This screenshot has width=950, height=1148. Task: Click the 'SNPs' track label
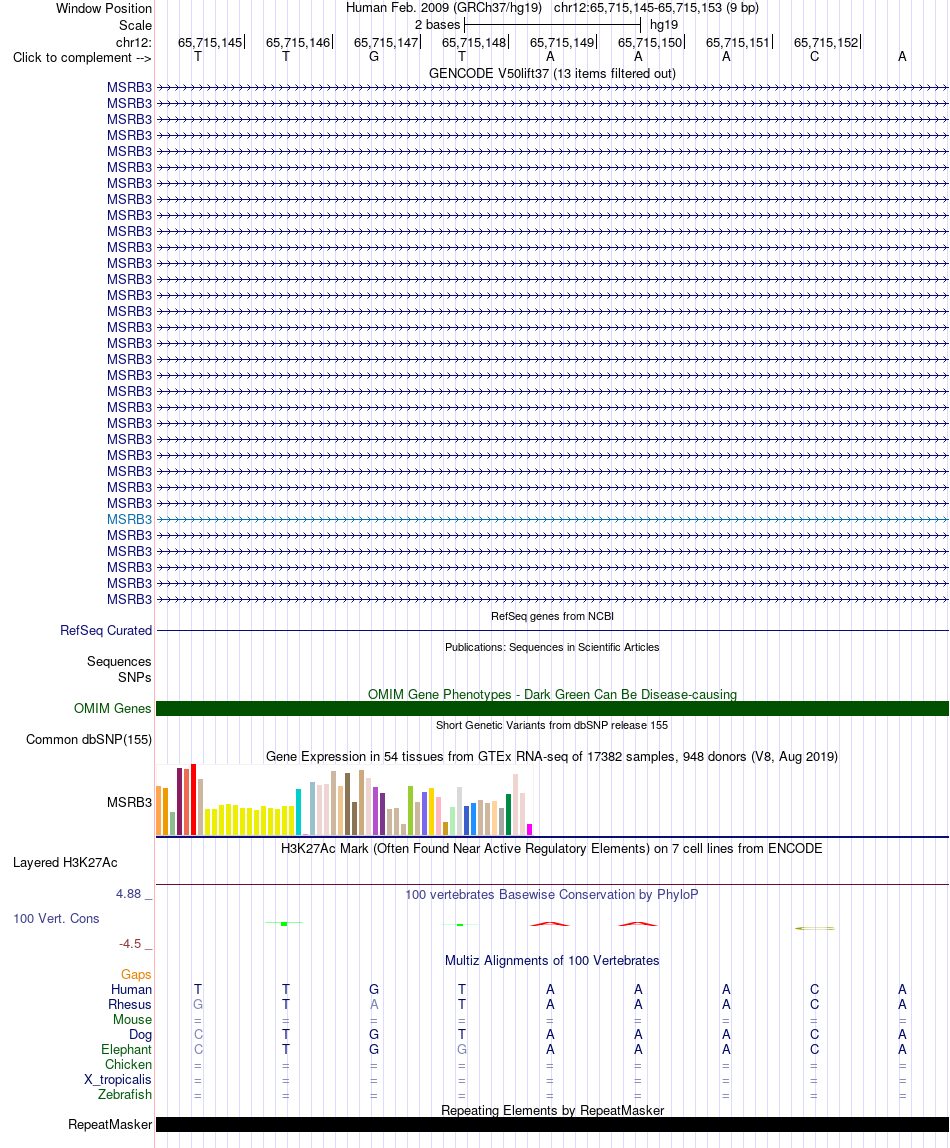pyautogui.click(x=135, y=677)
